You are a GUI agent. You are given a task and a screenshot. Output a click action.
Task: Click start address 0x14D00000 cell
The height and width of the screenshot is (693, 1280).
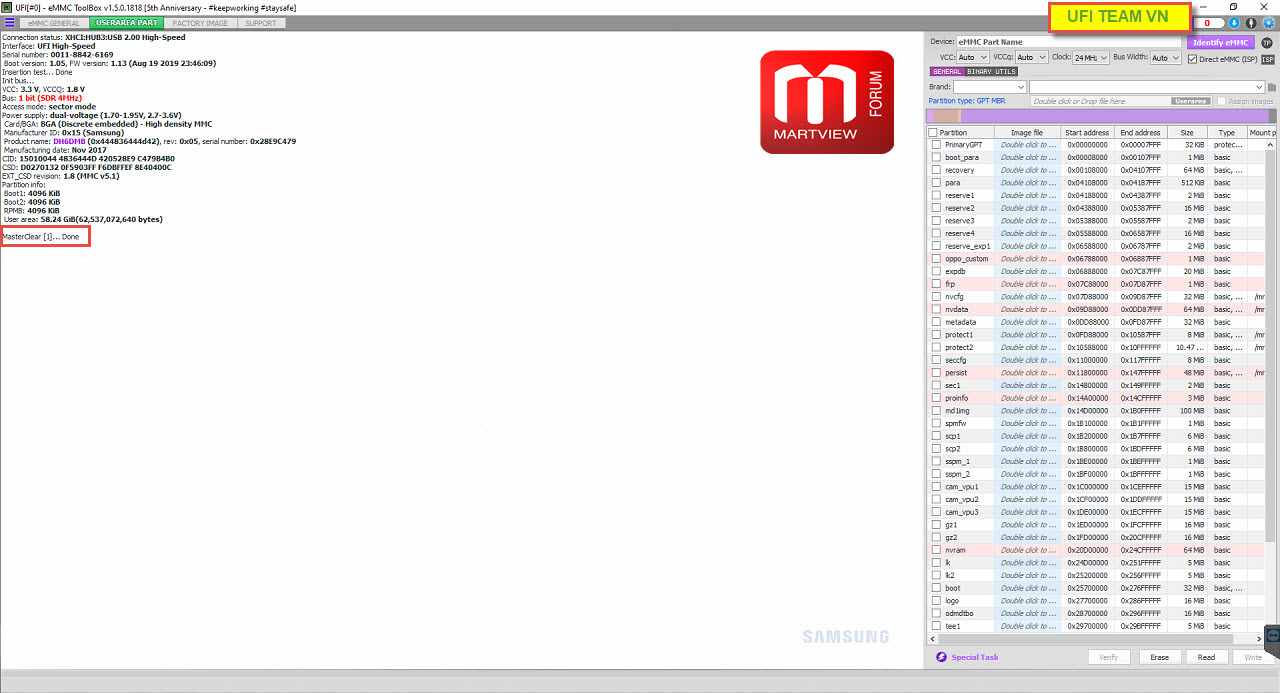click(x=1088, y=410)
